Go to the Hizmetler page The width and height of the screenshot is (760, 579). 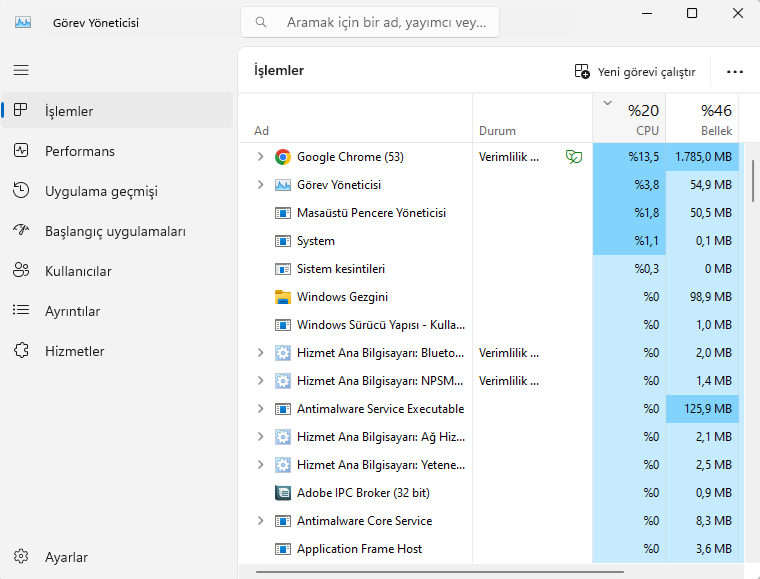[x=74, y=351]
